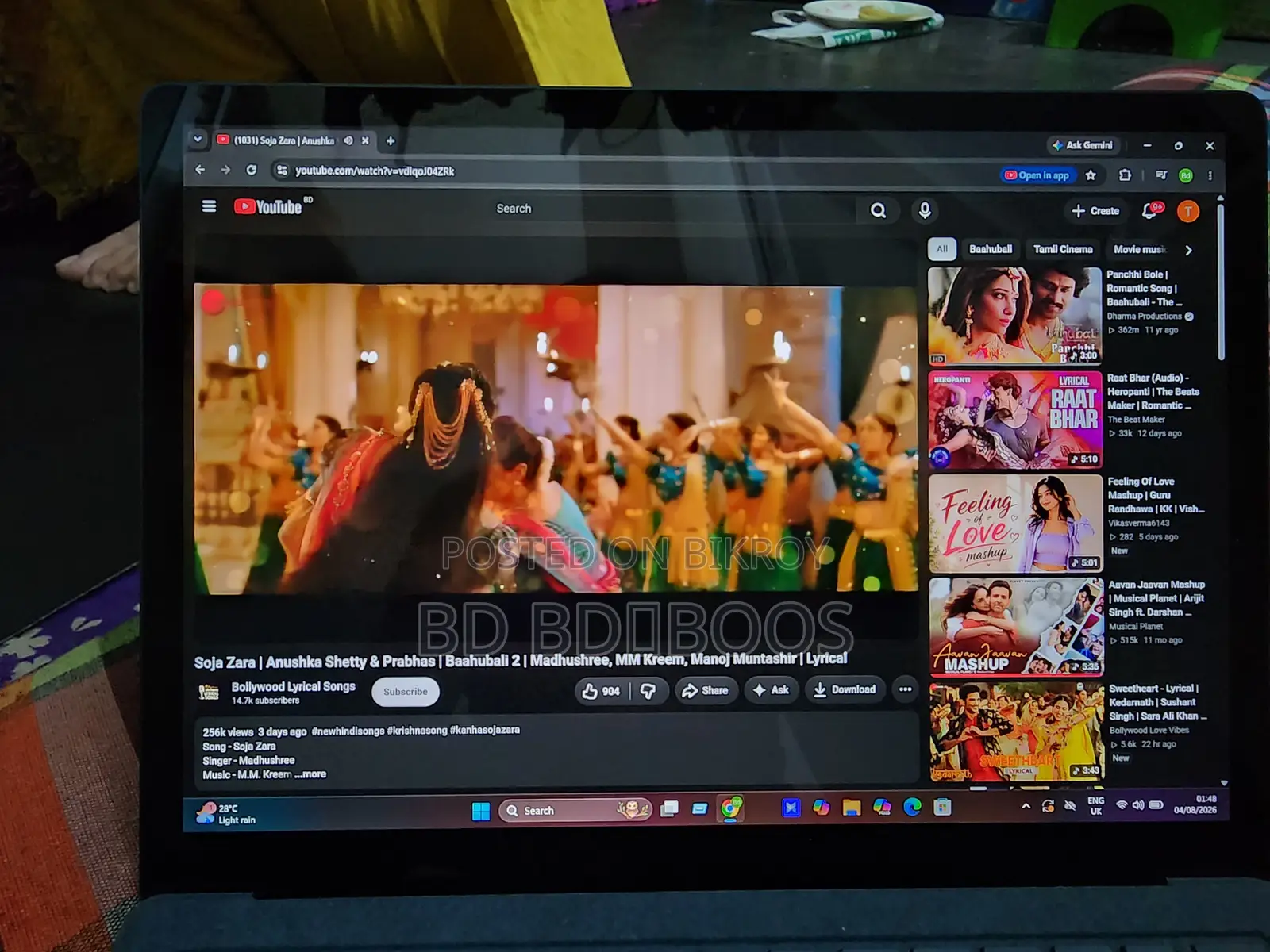The image size is (1270, 952).
Task: Open YouTube notifications bell
Action: pos(1151,211)
